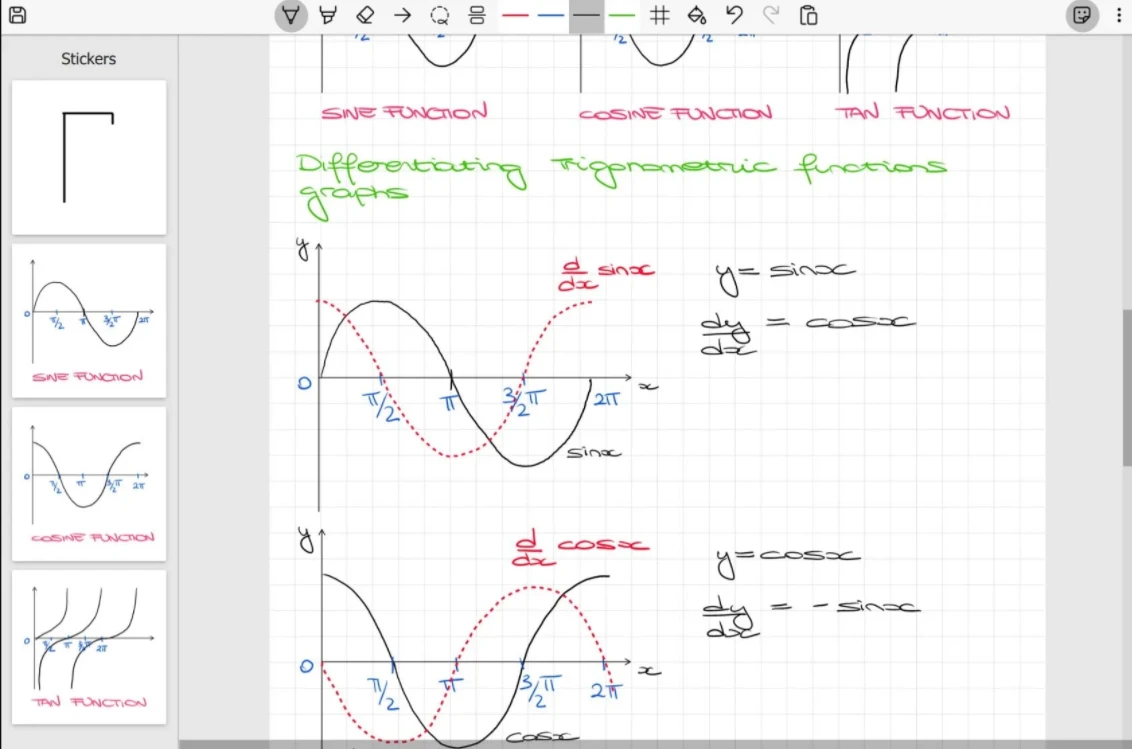Choose the green pen color
The image size is (1132, 749).
click(x=622, y=15)
